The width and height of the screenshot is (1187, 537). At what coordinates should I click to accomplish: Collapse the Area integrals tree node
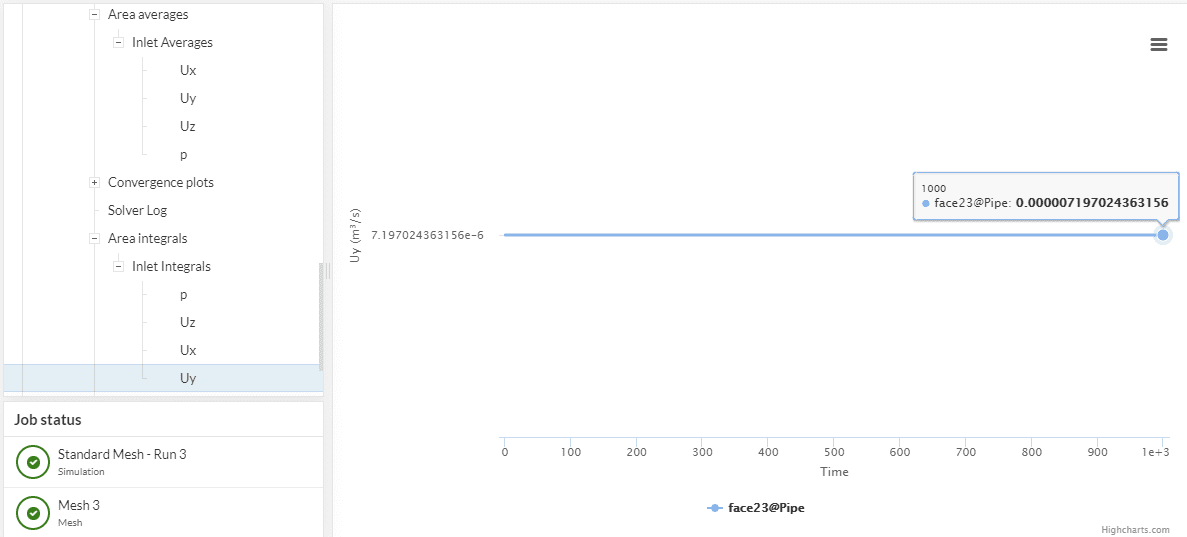(x=94, y=239)
